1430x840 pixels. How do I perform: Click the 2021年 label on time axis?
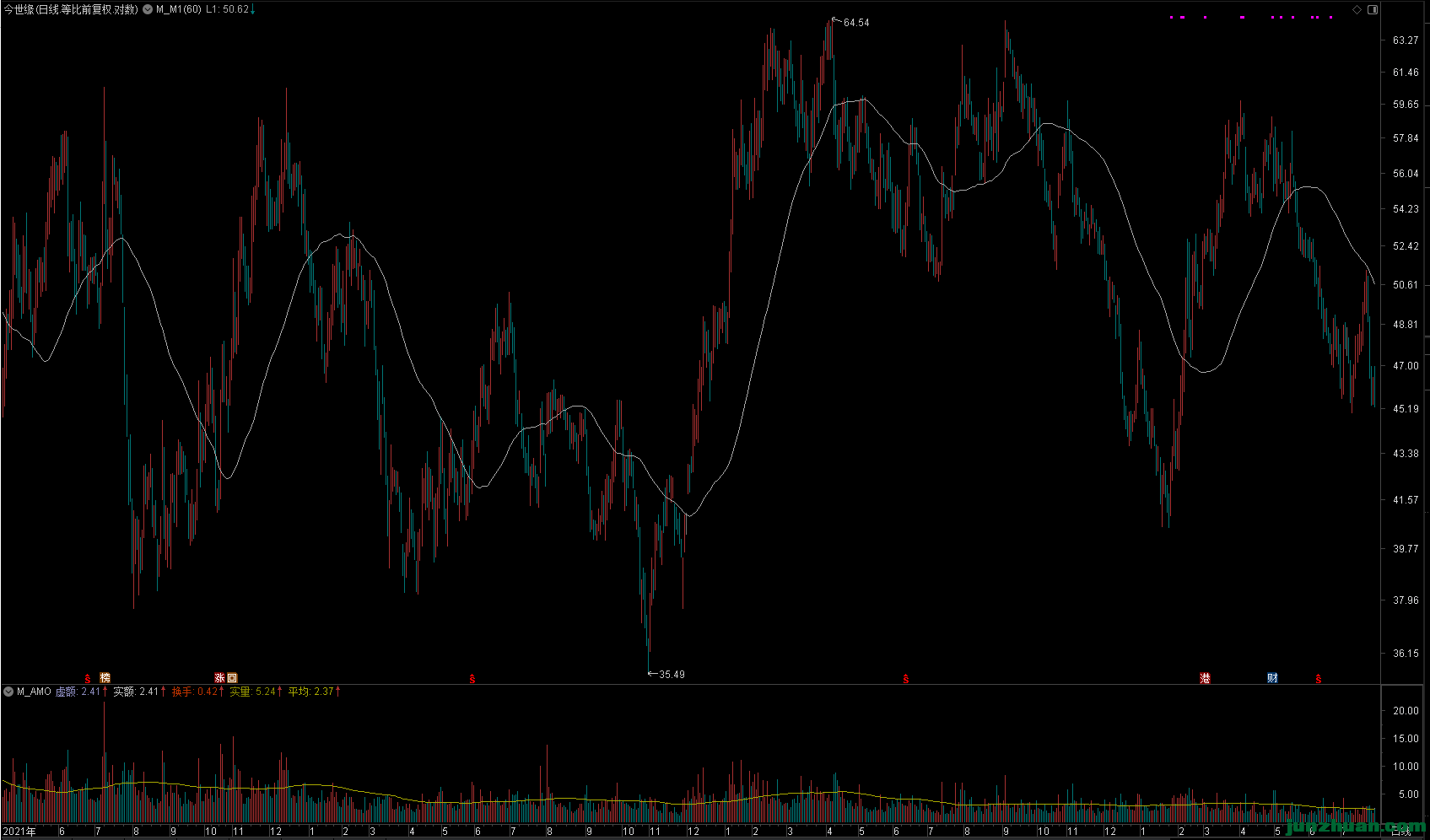tap(19, 832)
